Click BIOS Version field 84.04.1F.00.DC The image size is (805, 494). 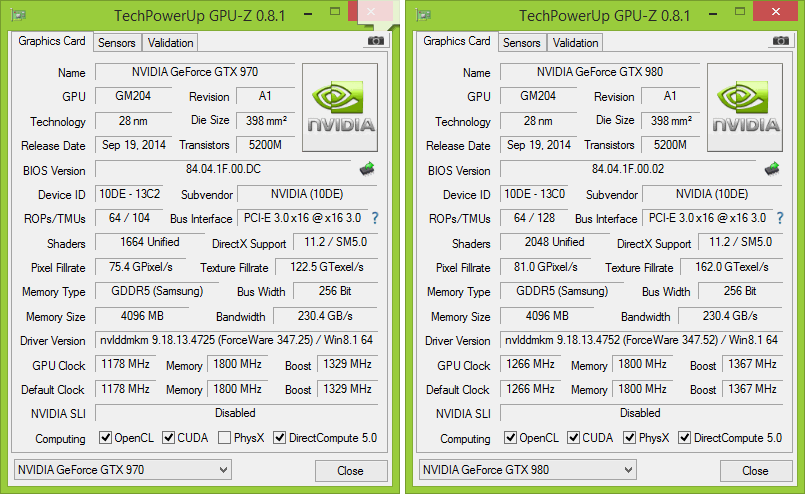[223, 169]
